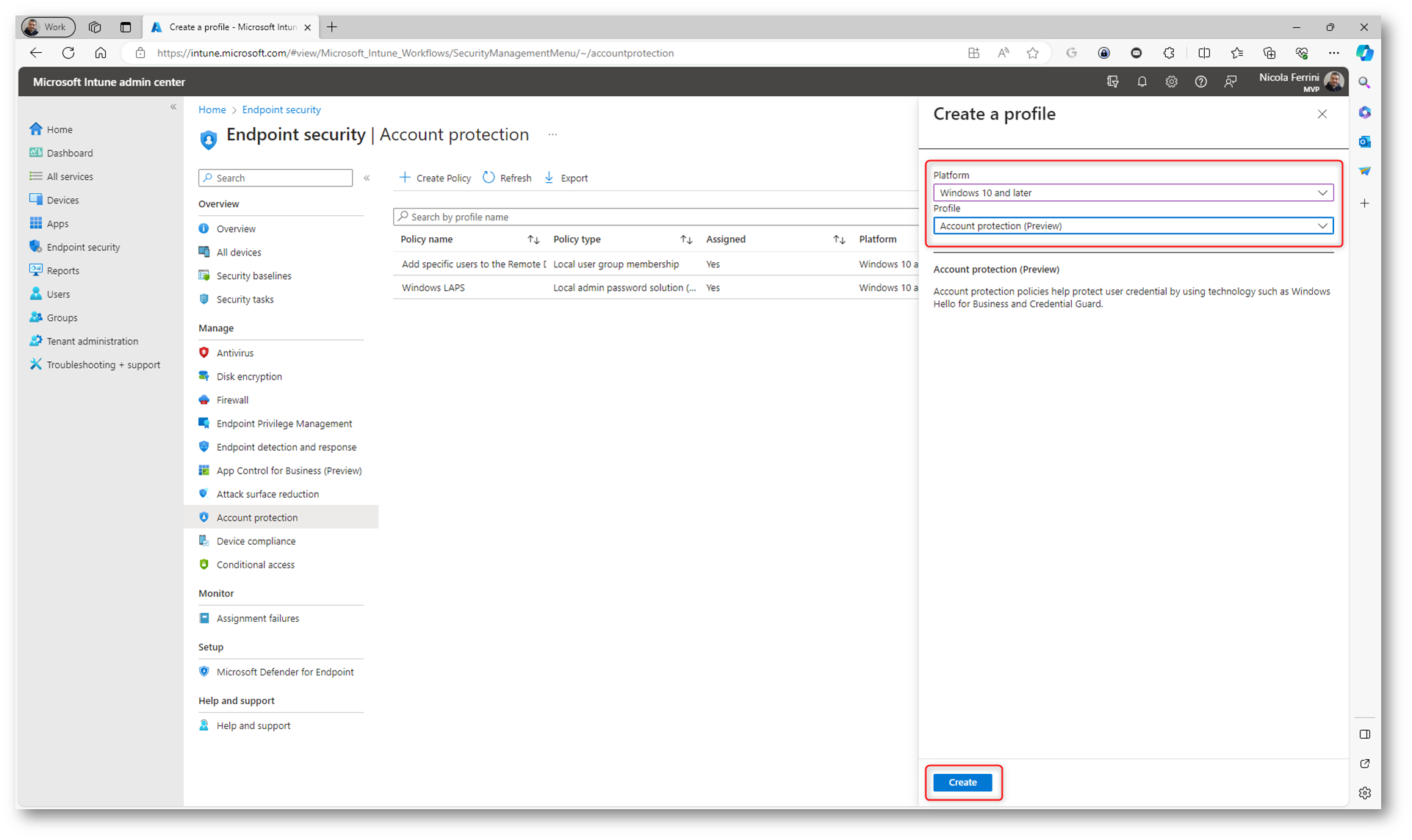Click the Refresh toolbar button
This screenshot has height=840, width=1412.
tap(507, 178)
